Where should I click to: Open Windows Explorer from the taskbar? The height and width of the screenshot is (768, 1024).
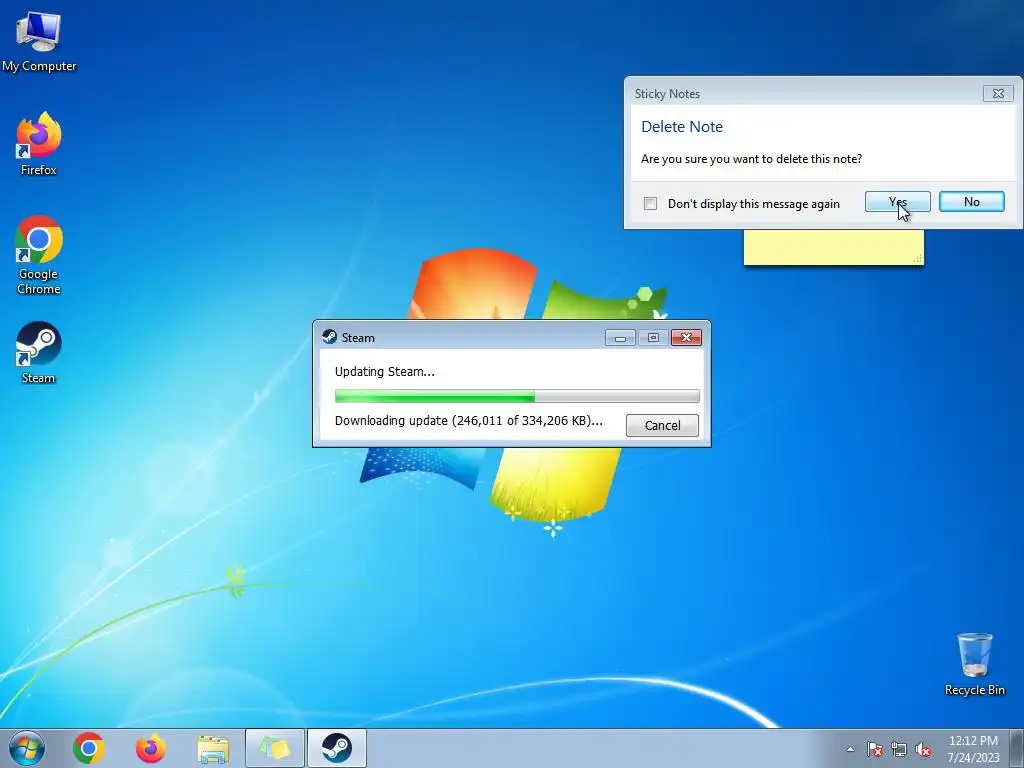pos(213,748)
